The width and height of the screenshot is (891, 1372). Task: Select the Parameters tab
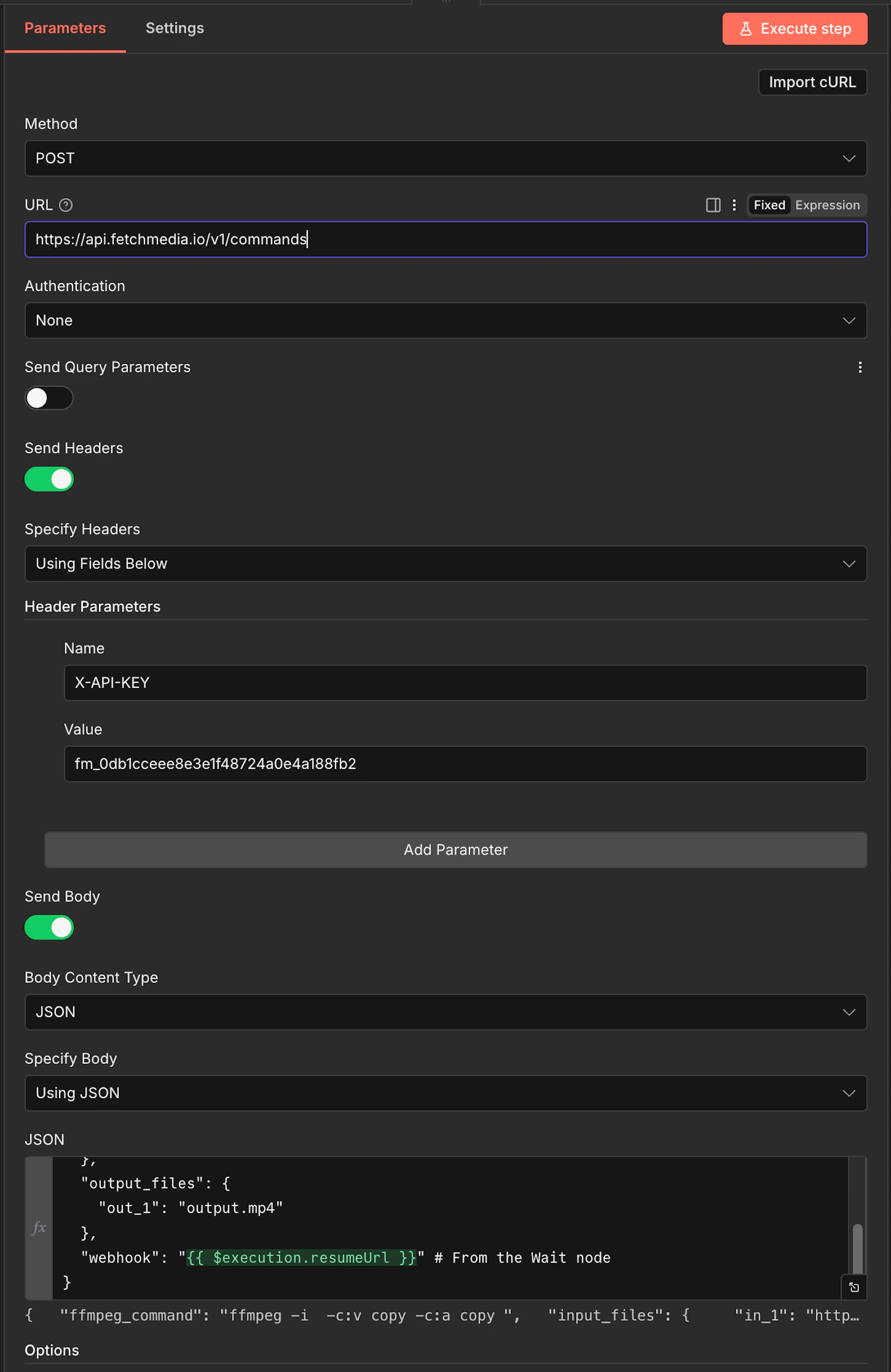[65, 28]
